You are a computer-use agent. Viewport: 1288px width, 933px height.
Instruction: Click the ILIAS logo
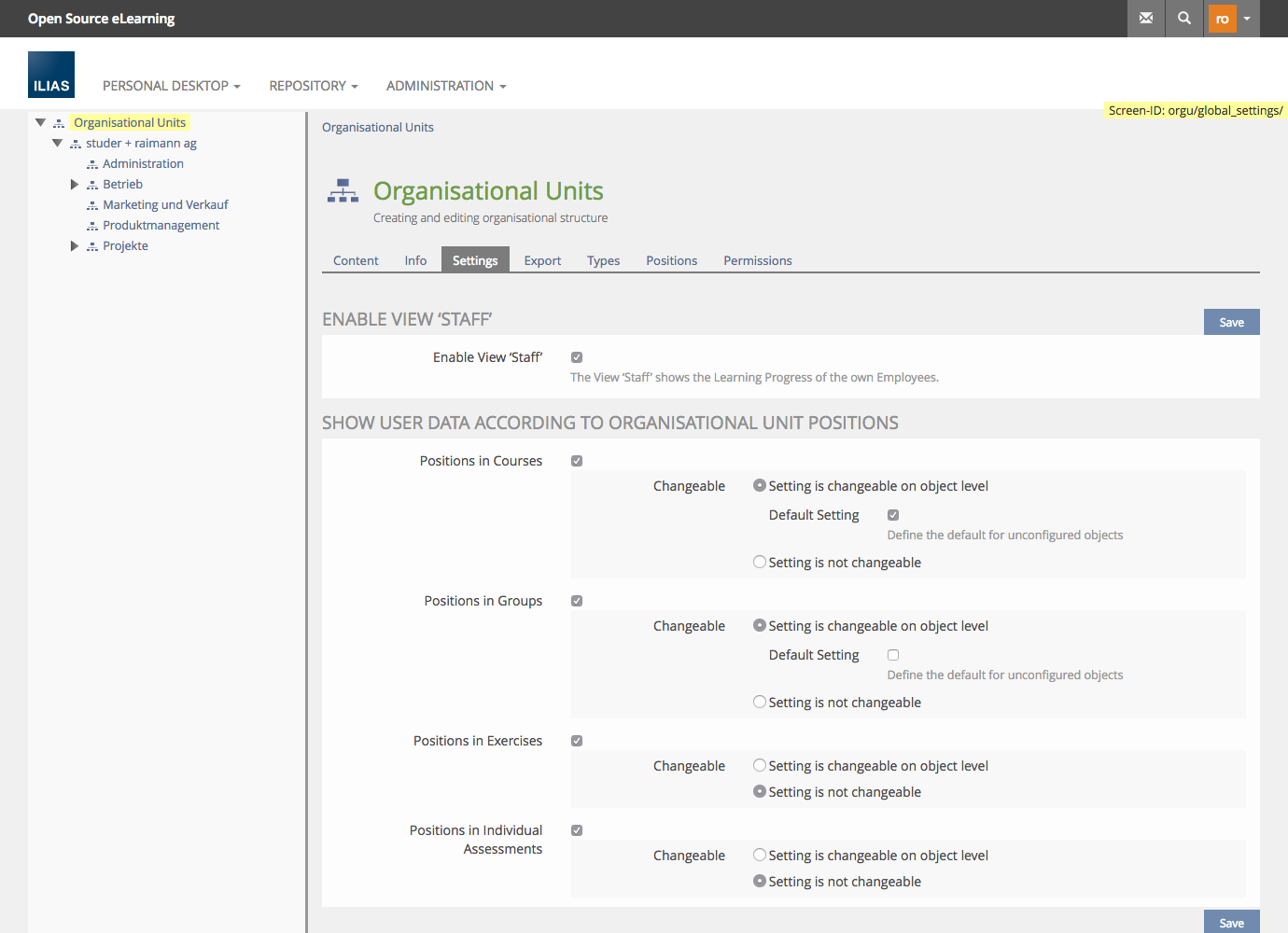coord(51,75)
